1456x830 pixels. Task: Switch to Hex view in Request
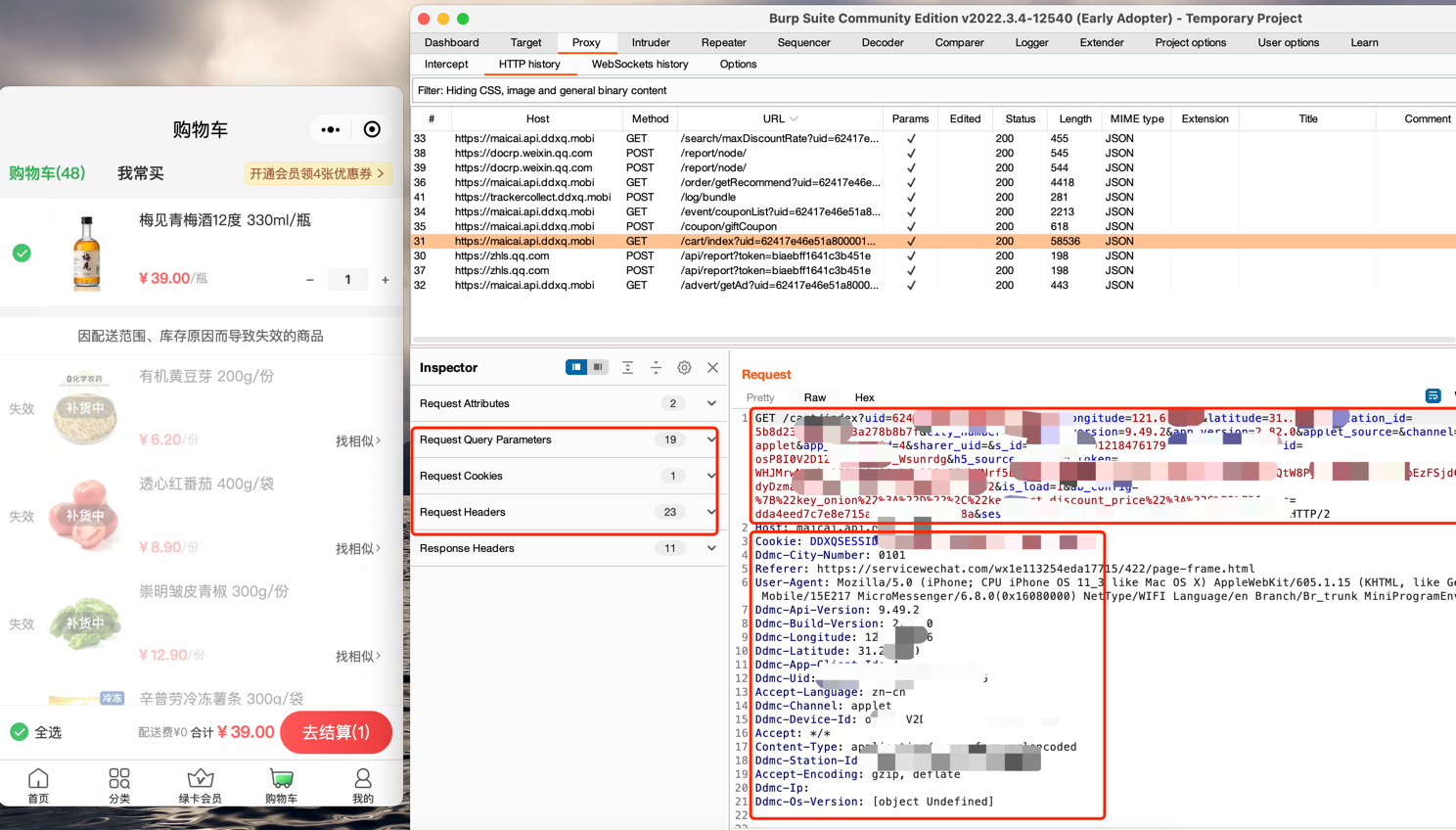click(x=864, y=397)
